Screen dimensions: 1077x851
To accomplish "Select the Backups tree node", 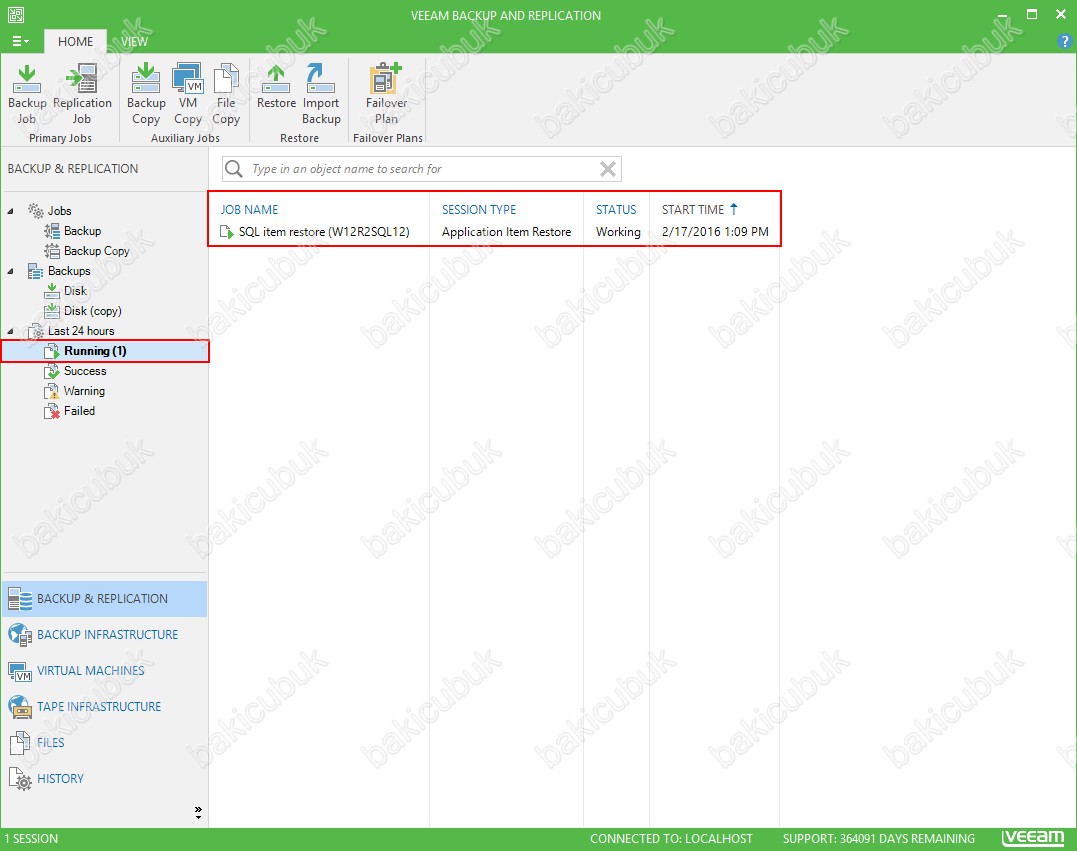I will tap(69, 271).
